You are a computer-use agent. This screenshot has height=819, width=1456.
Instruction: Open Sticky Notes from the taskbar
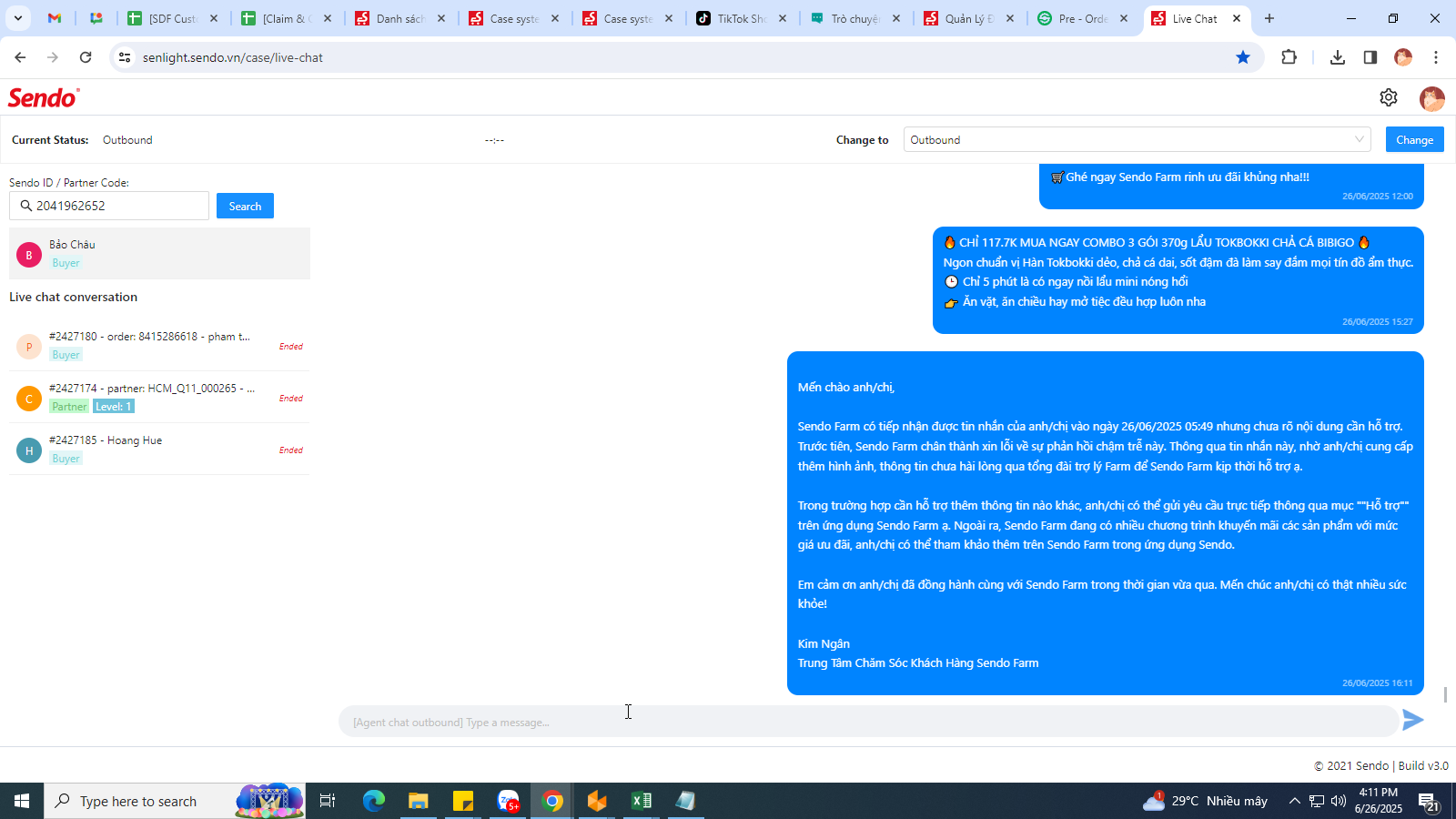463,801
